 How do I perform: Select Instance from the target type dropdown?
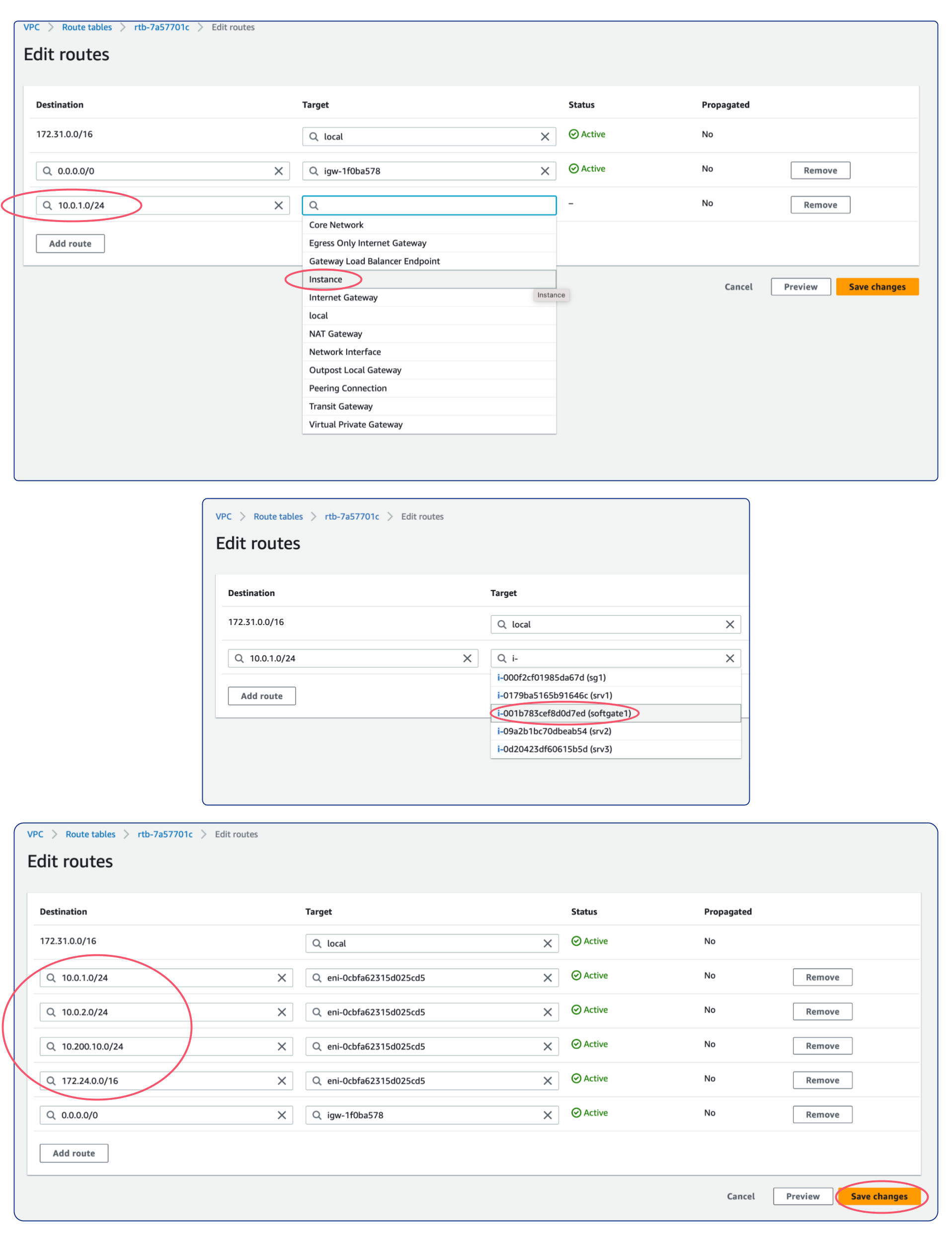tap(325, 279)
